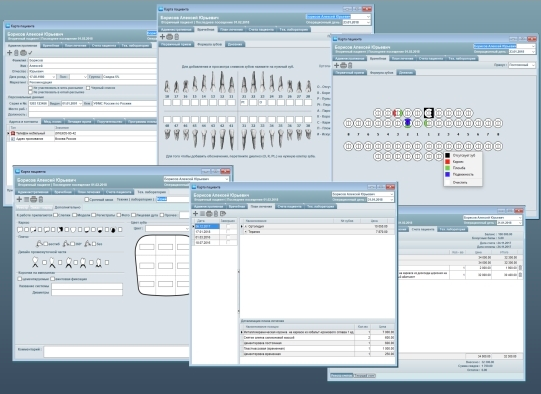Screen dimensions: 541x394
Task: Open the birth date dropdown in the Административная window
Action: (x=53, y=77)
